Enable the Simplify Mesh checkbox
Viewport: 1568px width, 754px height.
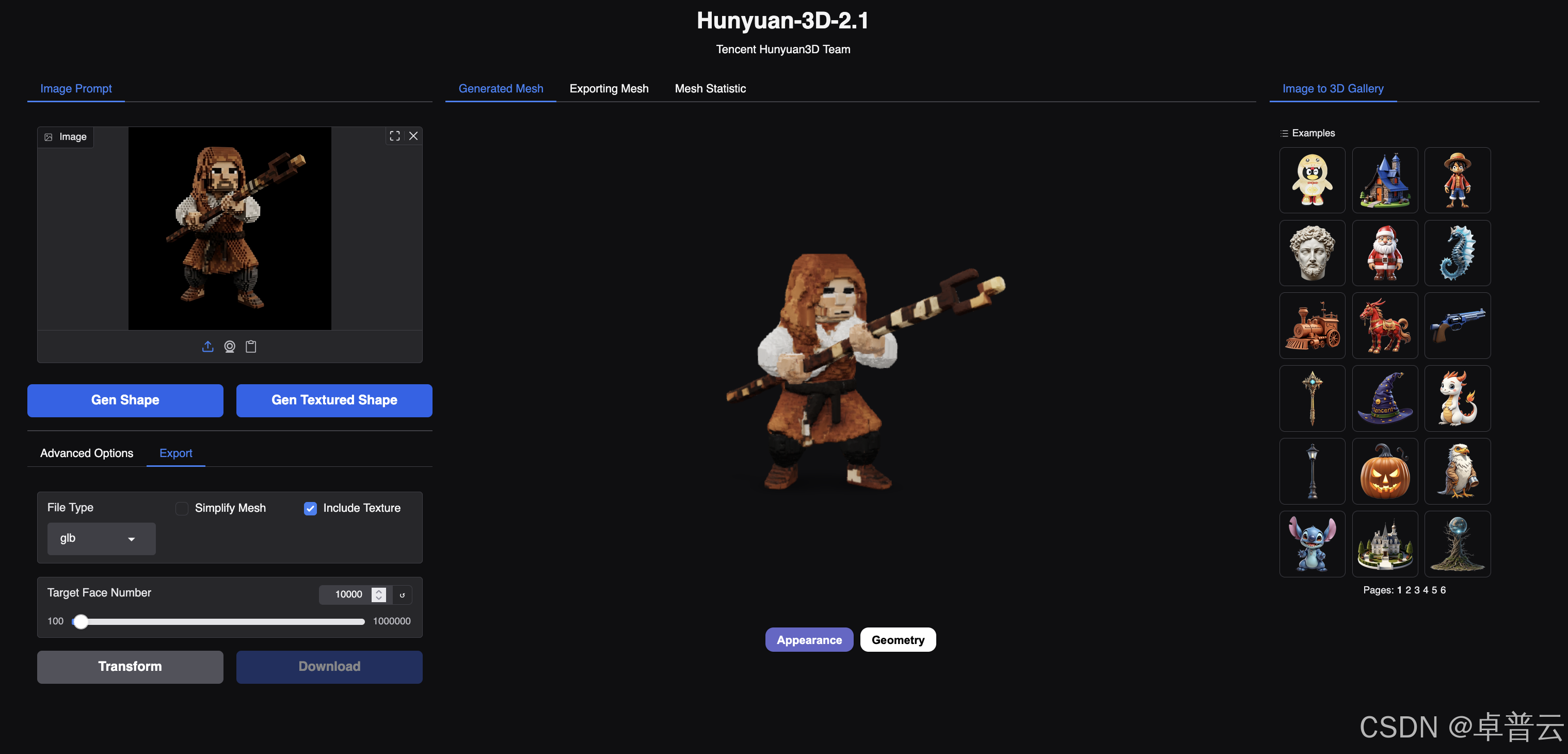(x=182, y=508)
